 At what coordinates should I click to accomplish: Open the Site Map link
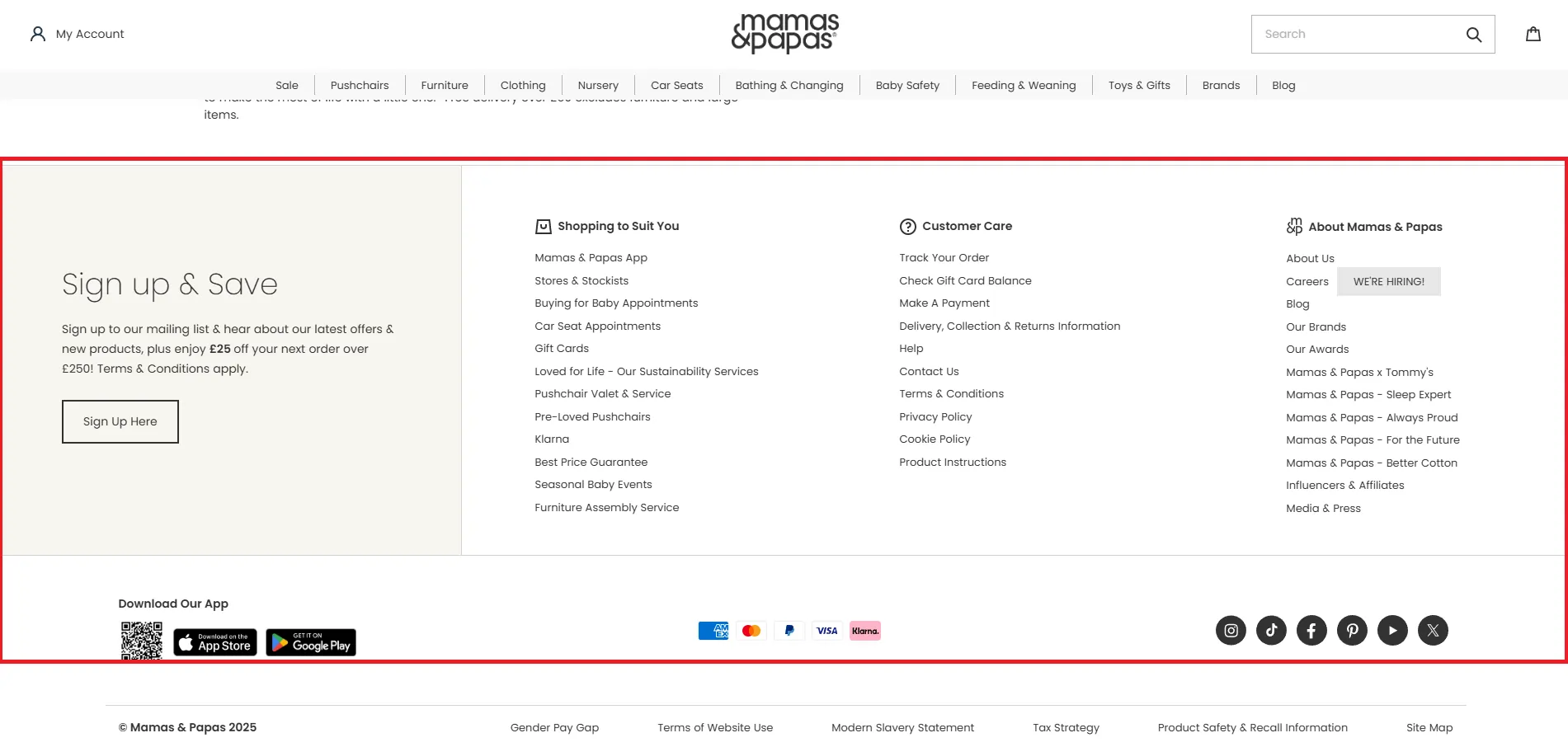pos(1429,728)
